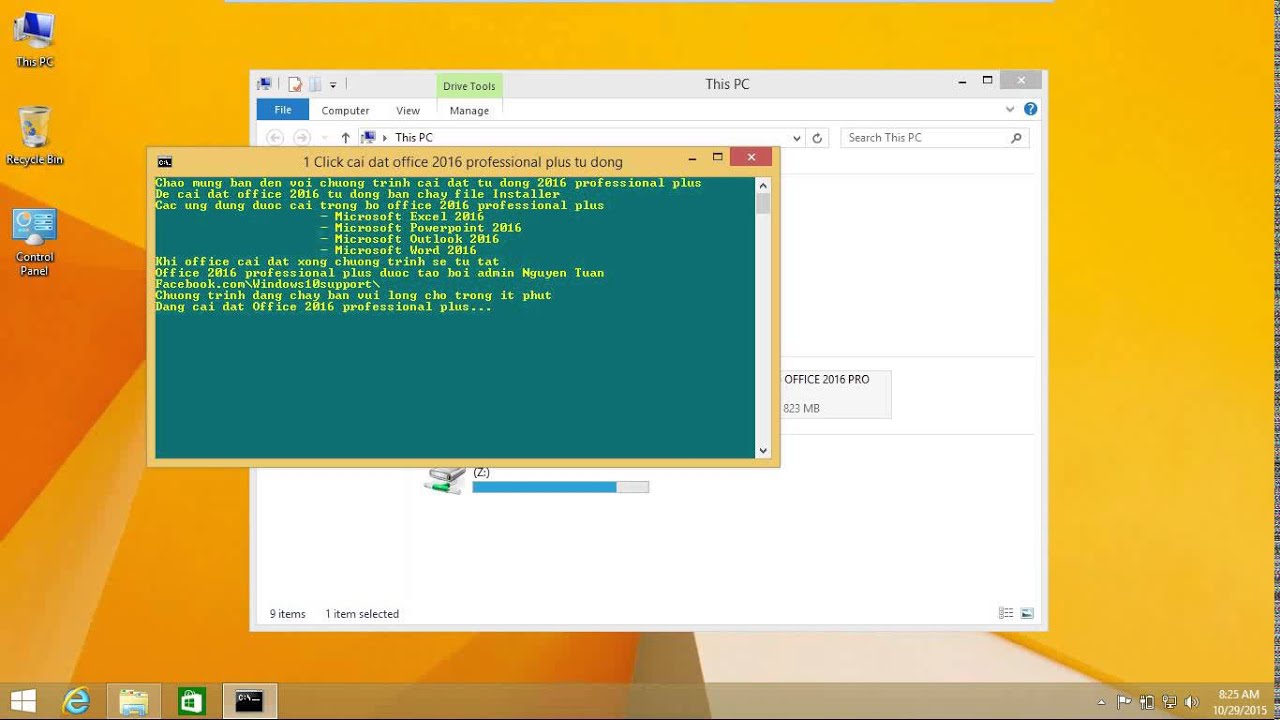Open Action Center flag icon
The height and width of the screenshot is (720, 1280).
1124,702
